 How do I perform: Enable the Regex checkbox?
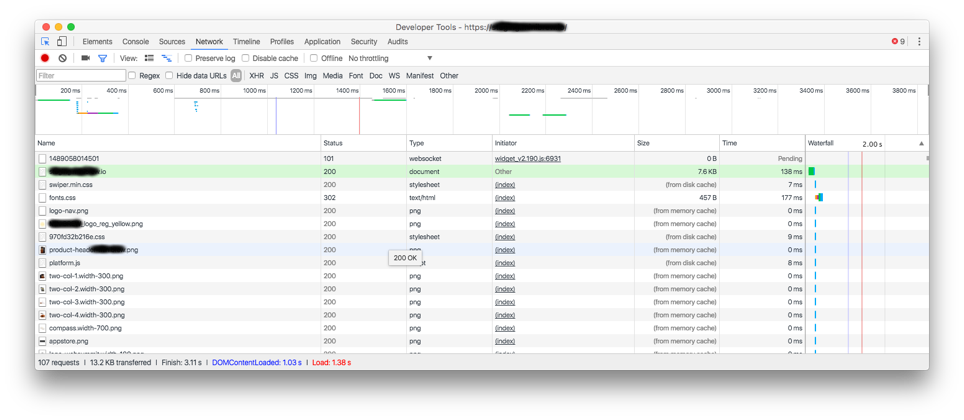(x=132, y=76)
